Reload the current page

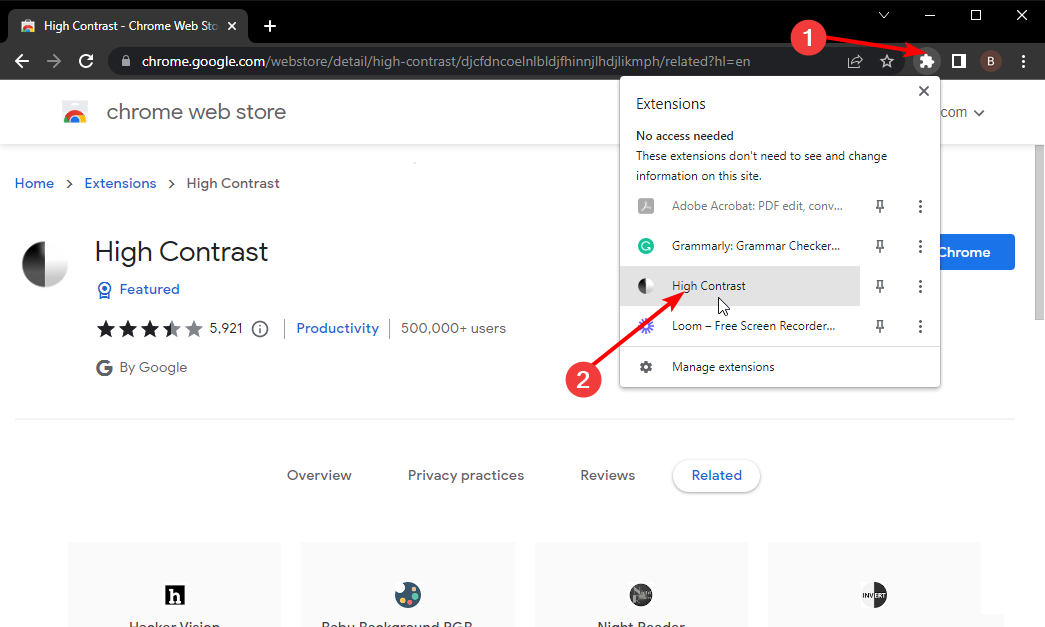click(86, 61)
